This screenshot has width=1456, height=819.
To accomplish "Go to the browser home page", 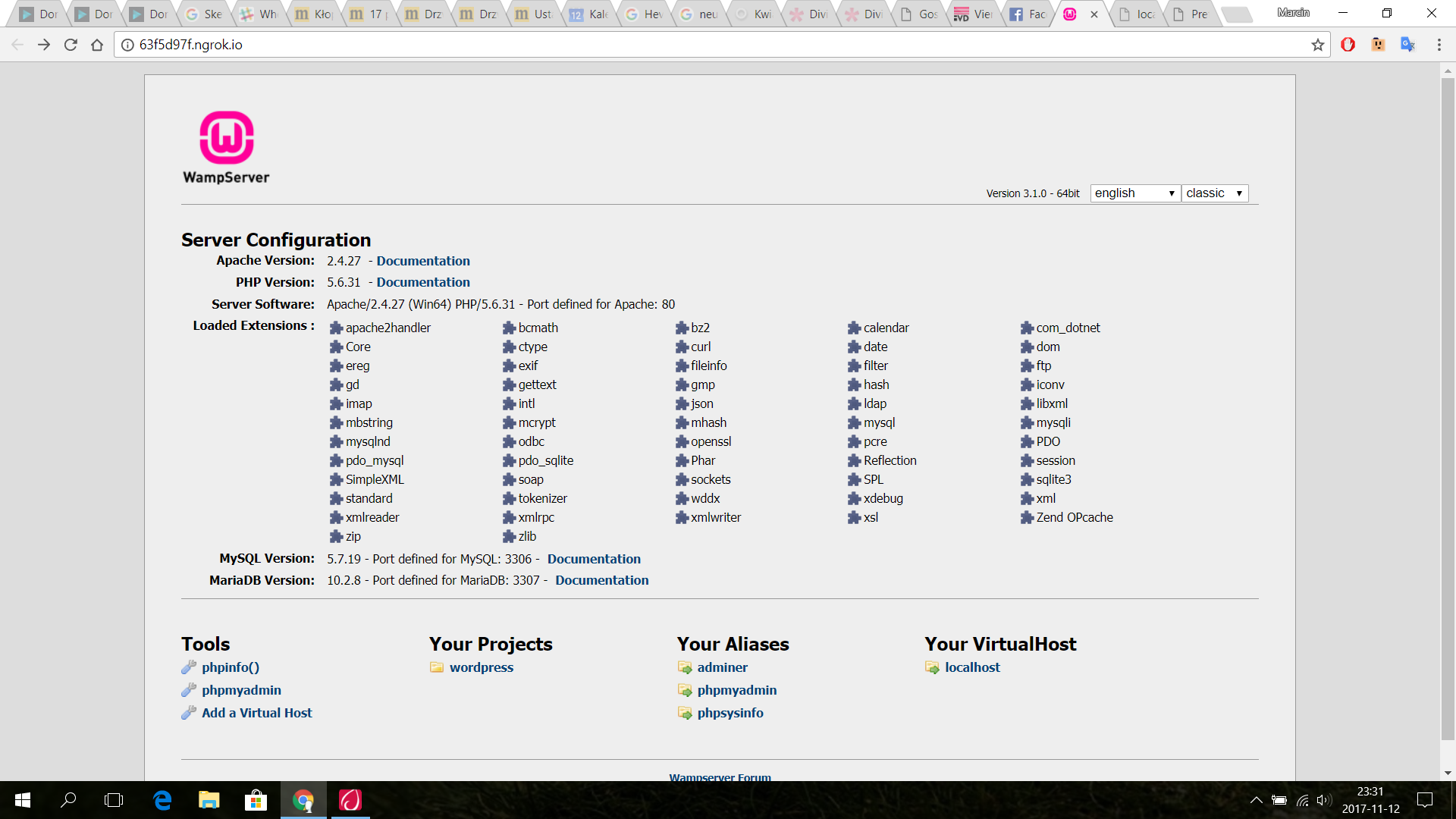I will [97, 45].
